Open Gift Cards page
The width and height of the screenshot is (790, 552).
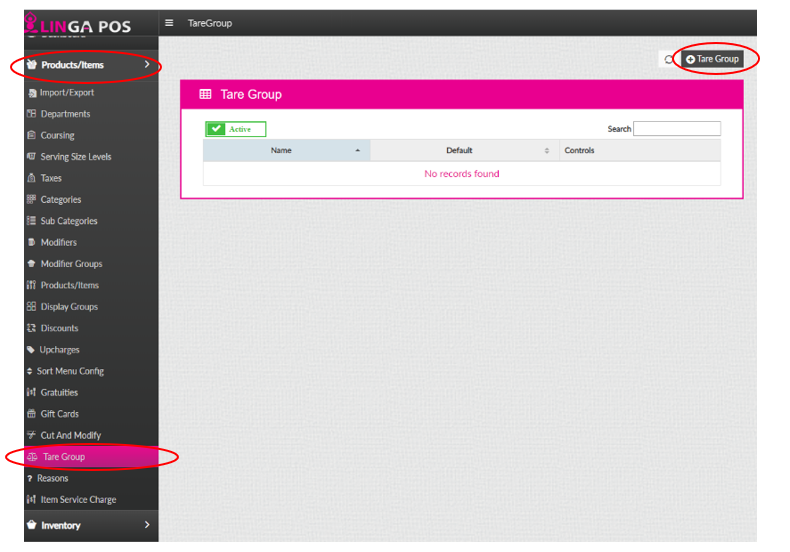click(x=91, y=413)
